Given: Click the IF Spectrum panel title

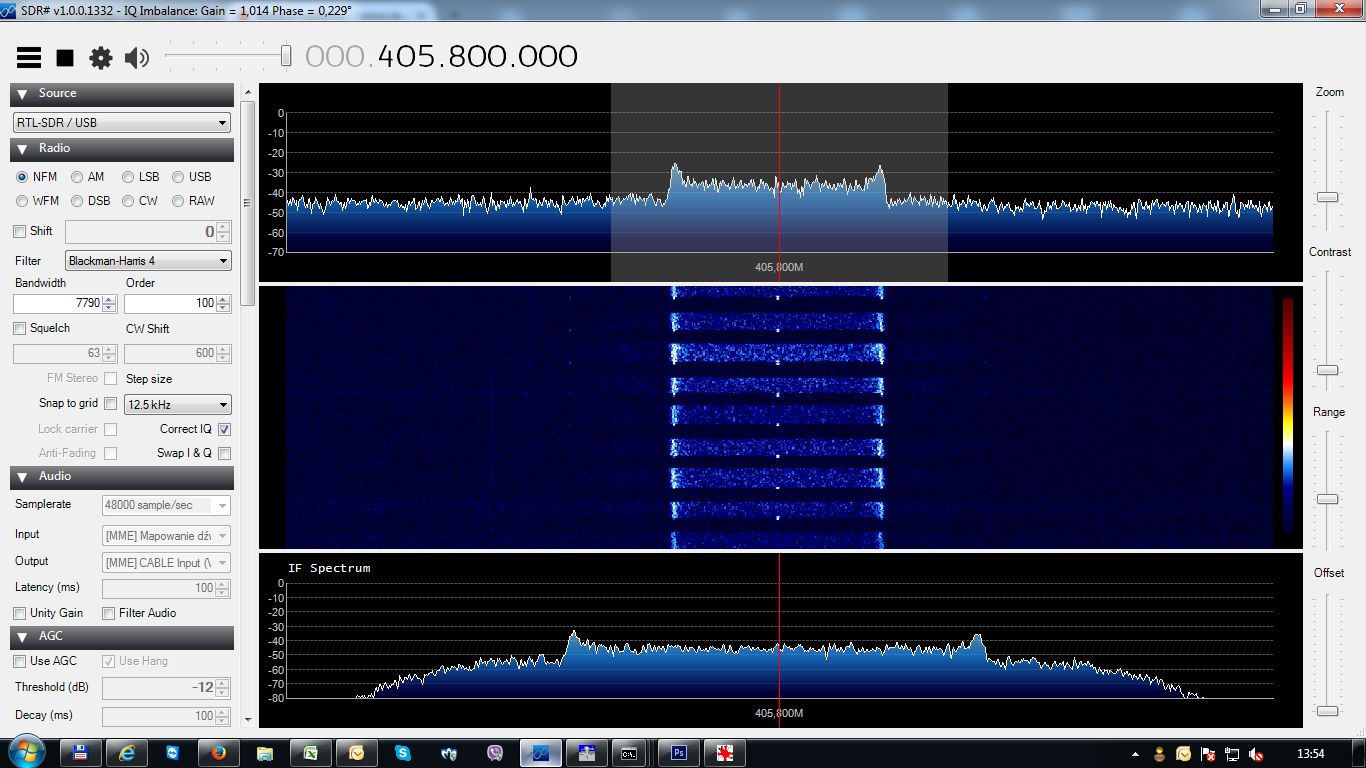Looking at the screenshot, I should (x=329, y=568).
